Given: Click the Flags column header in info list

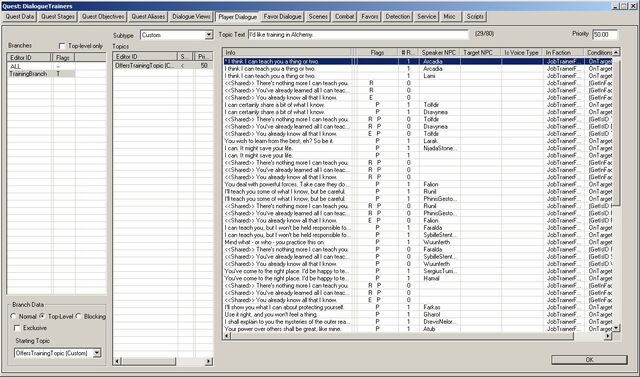Looking at the screenshot, I should coord(377,53).
